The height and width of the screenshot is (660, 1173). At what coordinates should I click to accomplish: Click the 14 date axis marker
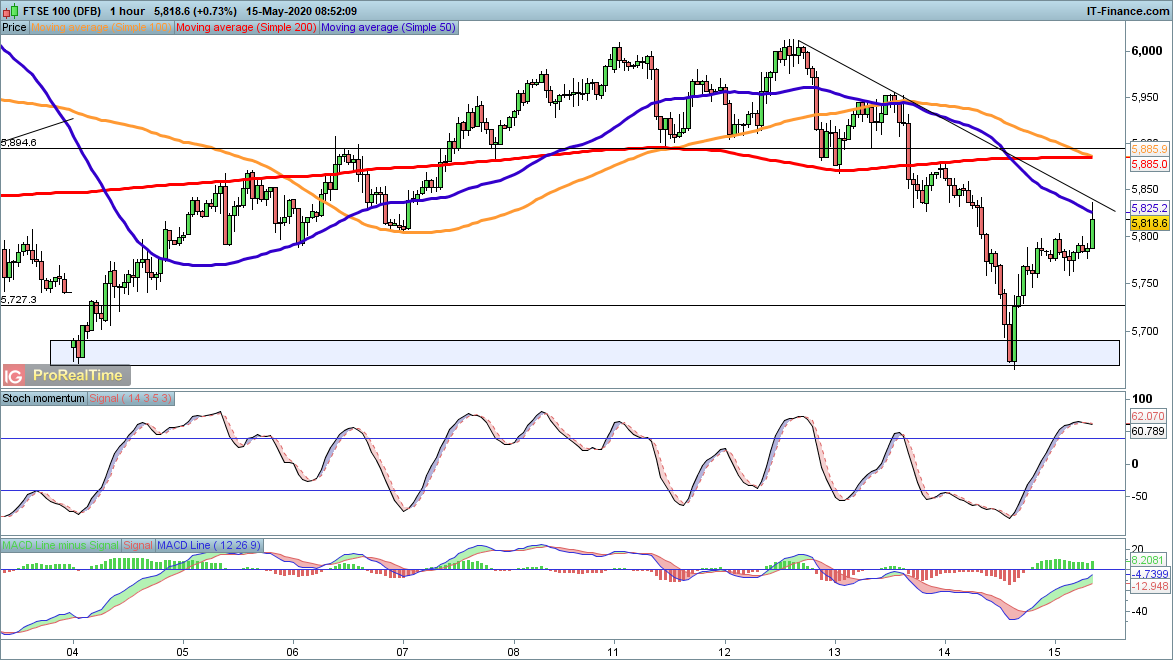click(945, 652)
